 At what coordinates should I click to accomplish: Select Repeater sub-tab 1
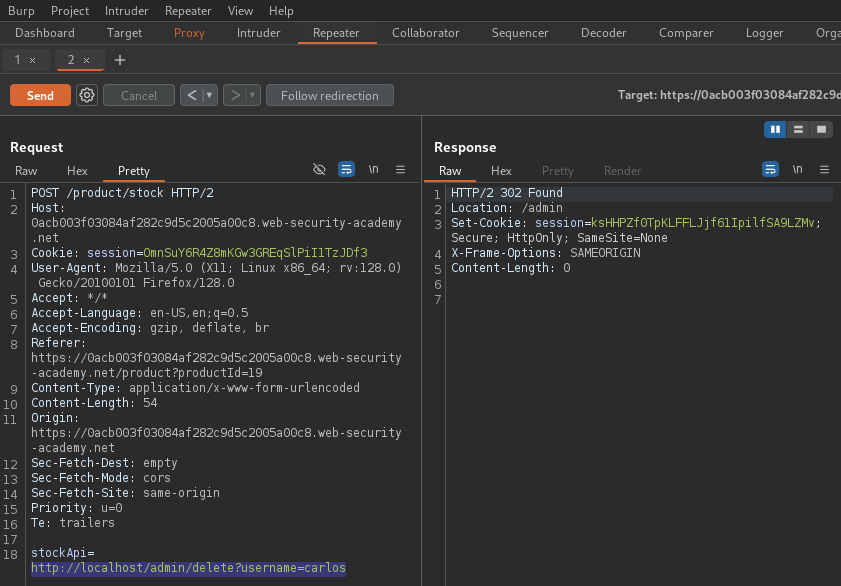point(18,60)
